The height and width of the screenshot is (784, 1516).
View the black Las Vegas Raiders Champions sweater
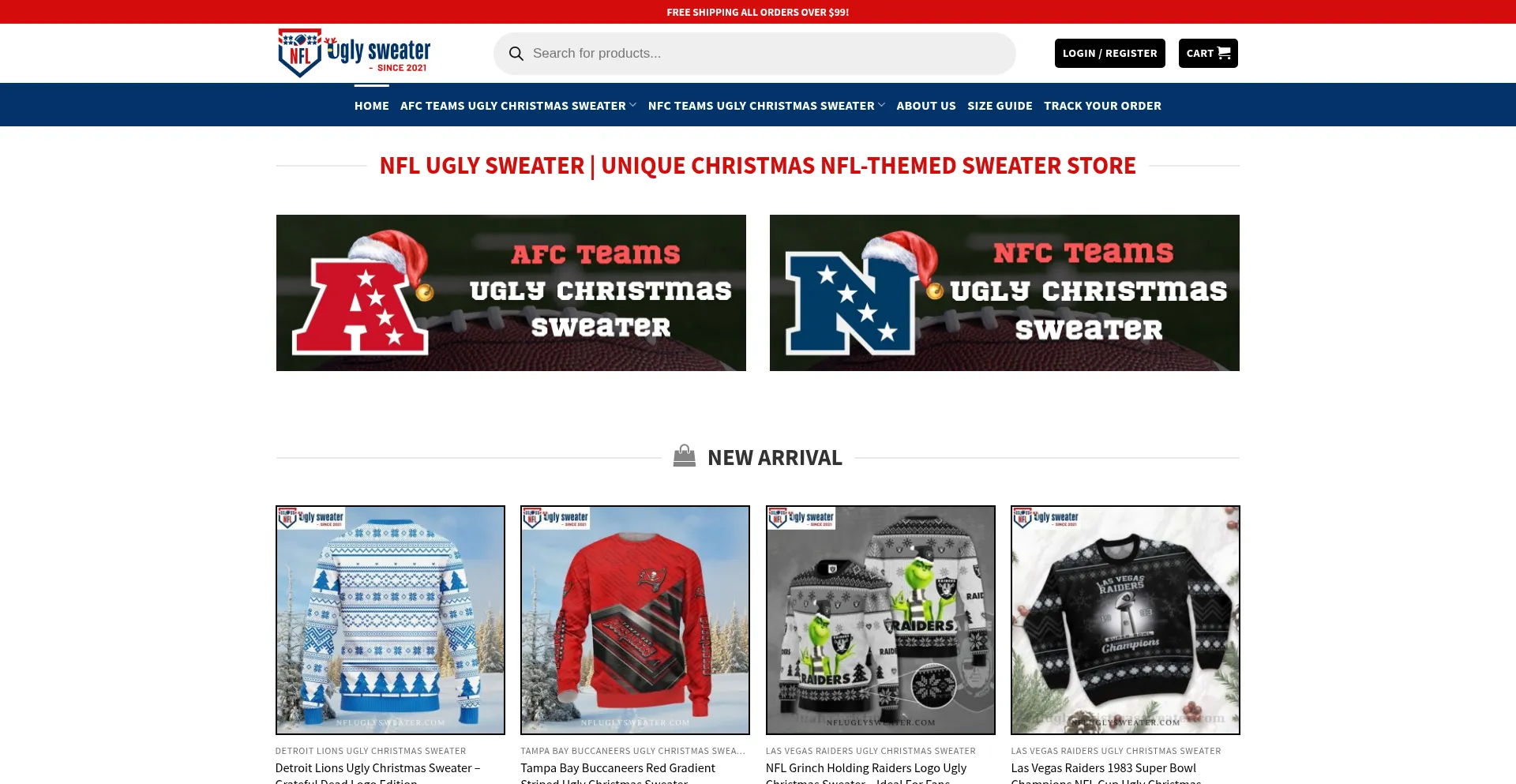[x=1125, y=620]
